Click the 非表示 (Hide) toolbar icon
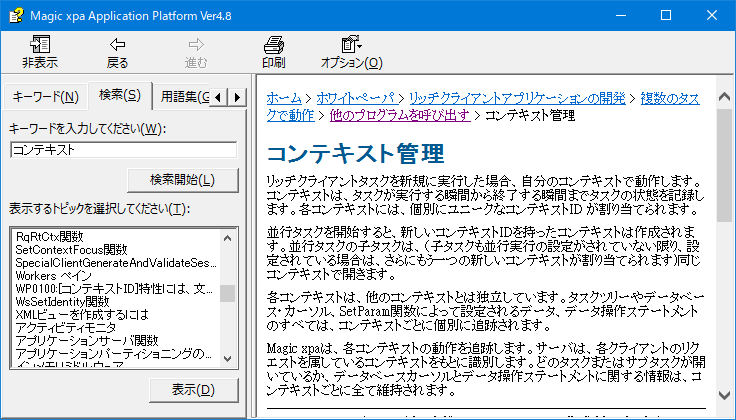Viewport: 736px width, 420px height. tap(40, 45)
